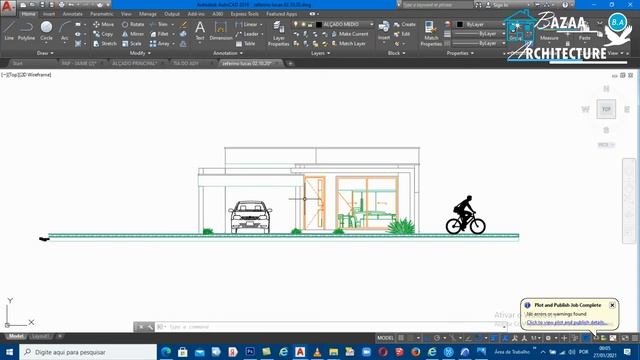
Task: Select the Circle draw tool
Action: pos(46,31)
